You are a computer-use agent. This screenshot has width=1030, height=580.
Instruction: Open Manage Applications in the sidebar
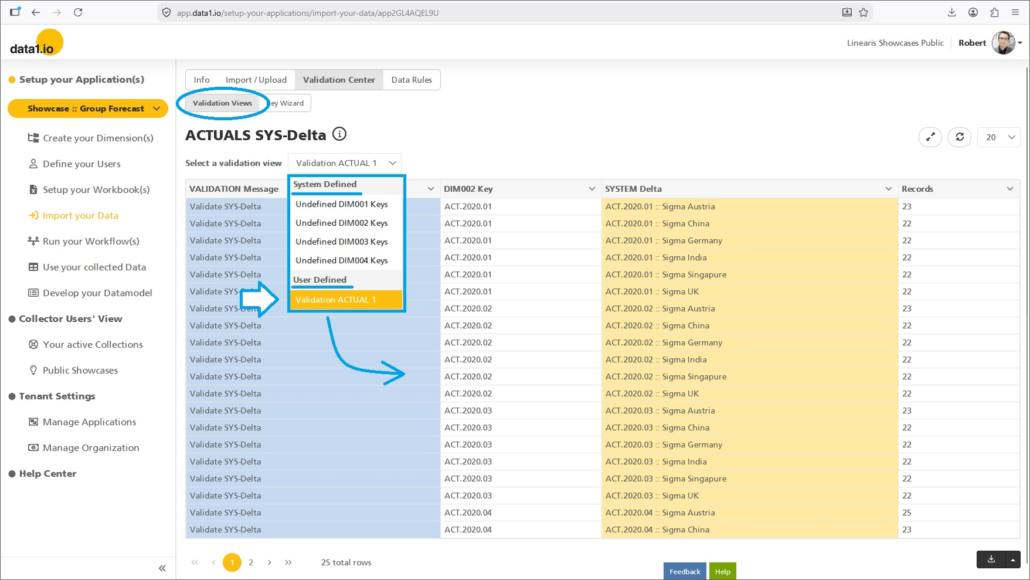tap(89, 422)
